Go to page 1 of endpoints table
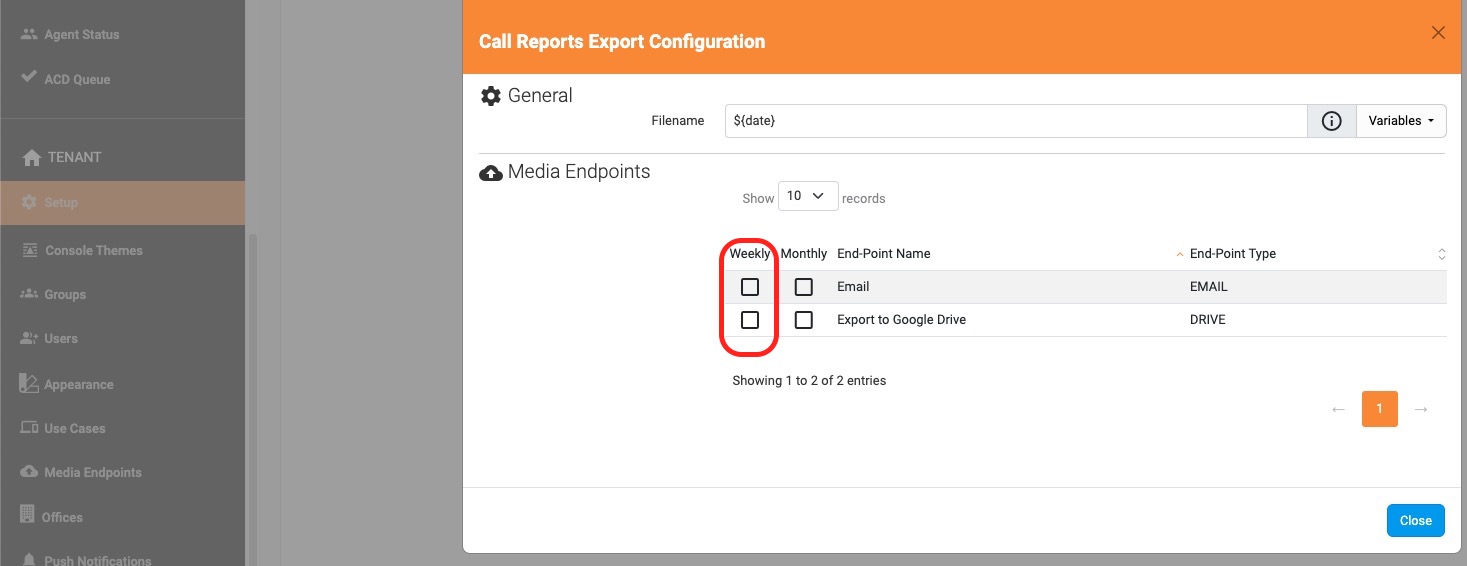Viewport: 1467px width, 566px height. [x=1379, y=409]
